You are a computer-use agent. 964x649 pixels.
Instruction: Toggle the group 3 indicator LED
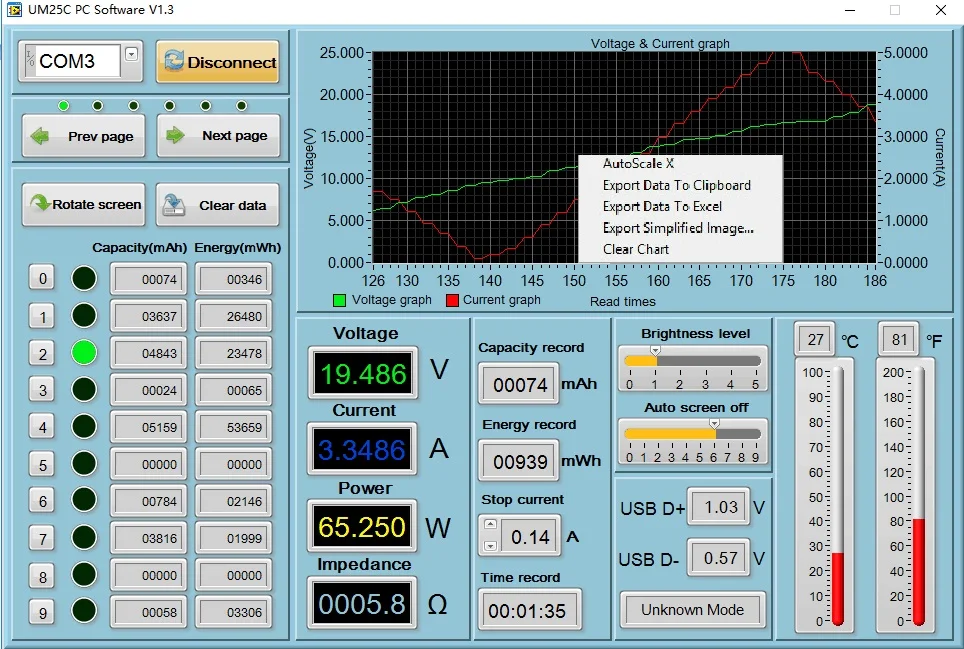click(84, 389)
